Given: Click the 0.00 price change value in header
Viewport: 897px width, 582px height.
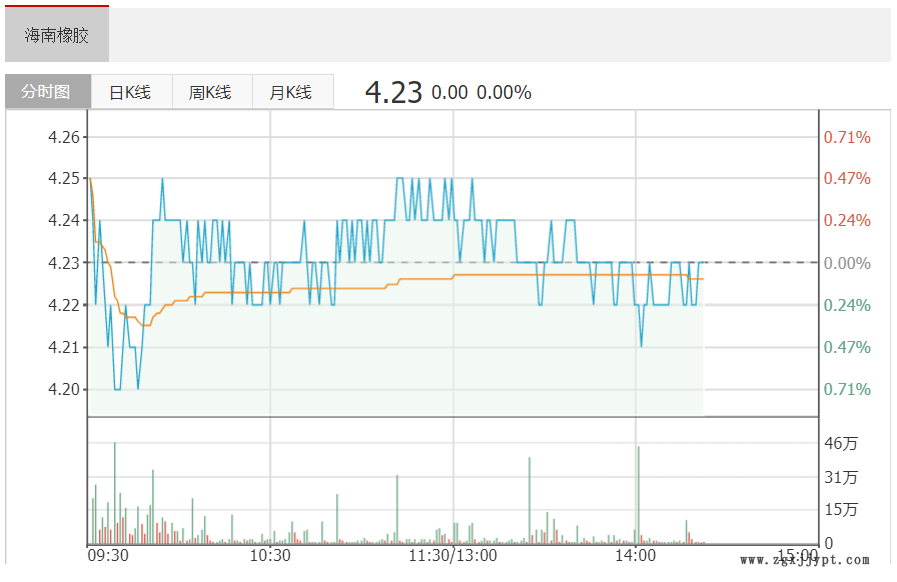Looking at the screenshot, I should pos(450,92).
